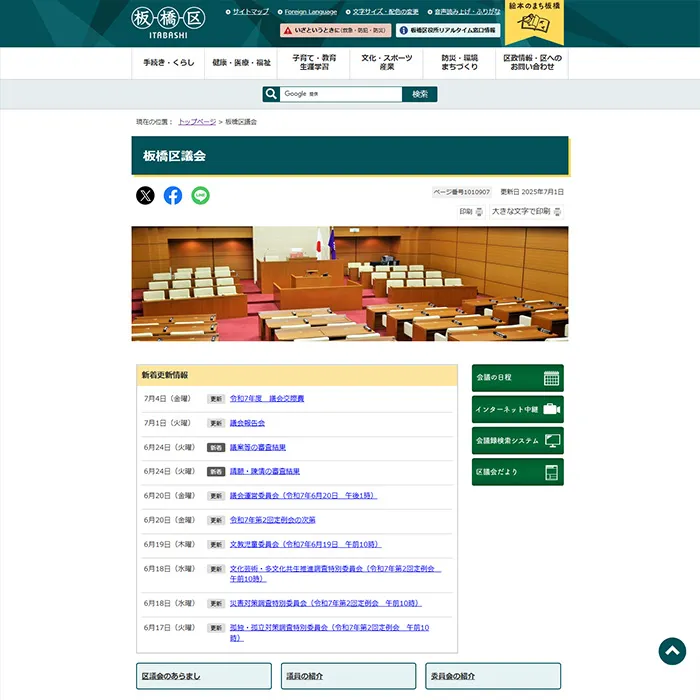Image resolution: width=700 pixels, height=700 pixels.
Task: Click 更新日 2025年7月1日 text
Action: point(532,192)
